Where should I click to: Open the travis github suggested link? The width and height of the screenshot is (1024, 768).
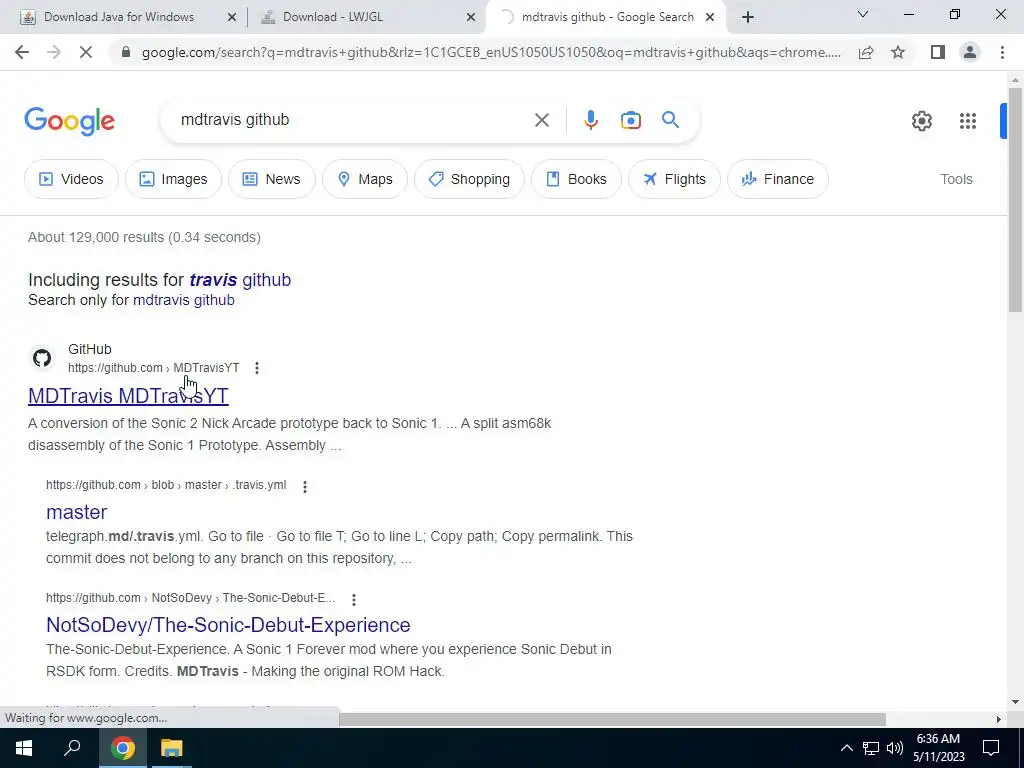click(x=240, y=280)
